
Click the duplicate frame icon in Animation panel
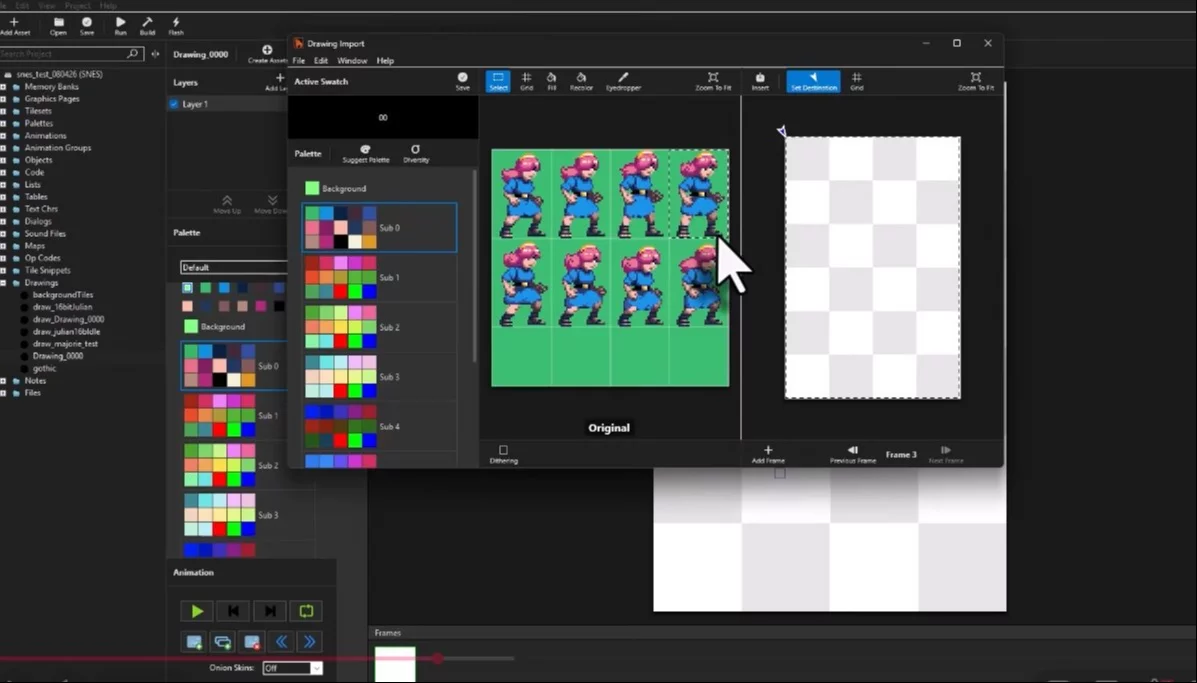[223, 642]
